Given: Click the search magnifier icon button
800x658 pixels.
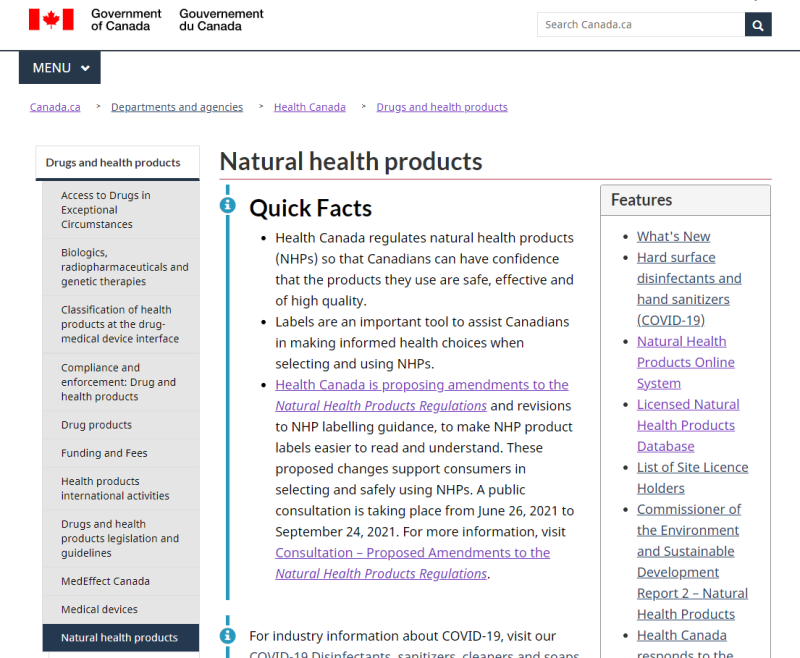Looking at the screenshot, I should (758, 25).
